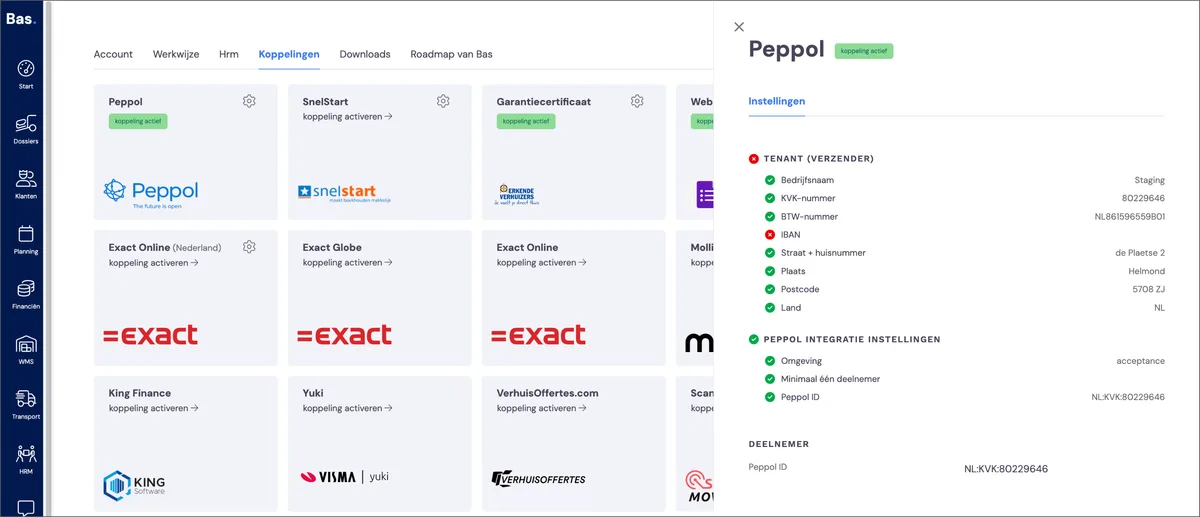The image size is (1200, 517).
Task: Activate the Yuki koppeling
Action: tap(348, 408)
